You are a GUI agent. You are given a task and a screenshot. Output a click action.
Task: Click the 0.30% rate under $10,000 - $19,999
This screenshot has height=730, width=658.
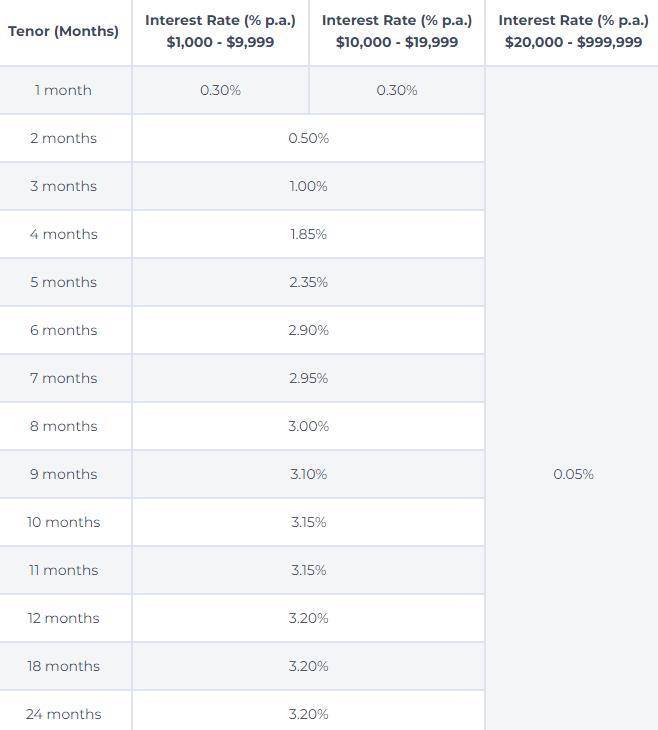pyautogui.click(x=397, y=90)
